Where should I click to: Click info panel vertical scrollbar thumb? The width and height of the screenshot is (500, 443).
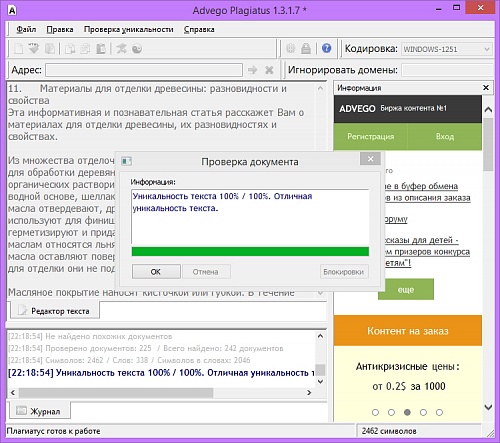pyautogui.click(x=488, y=144)
